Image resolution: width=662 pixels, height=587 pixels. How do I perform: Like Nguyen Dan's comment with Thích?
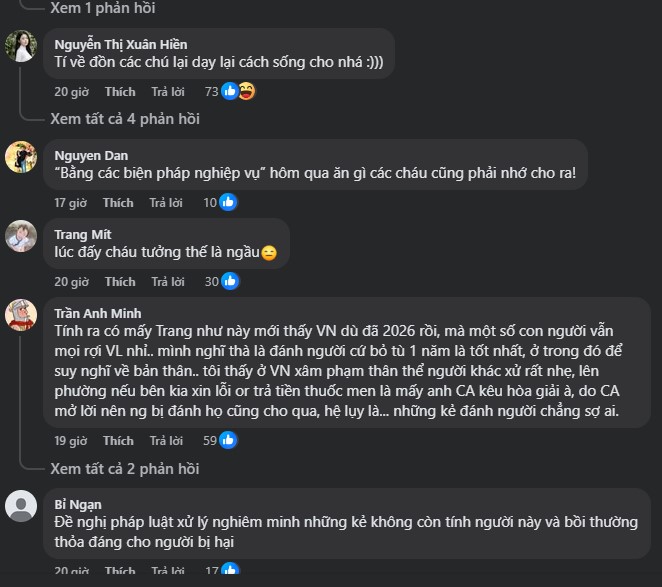(x=118, y=203)
